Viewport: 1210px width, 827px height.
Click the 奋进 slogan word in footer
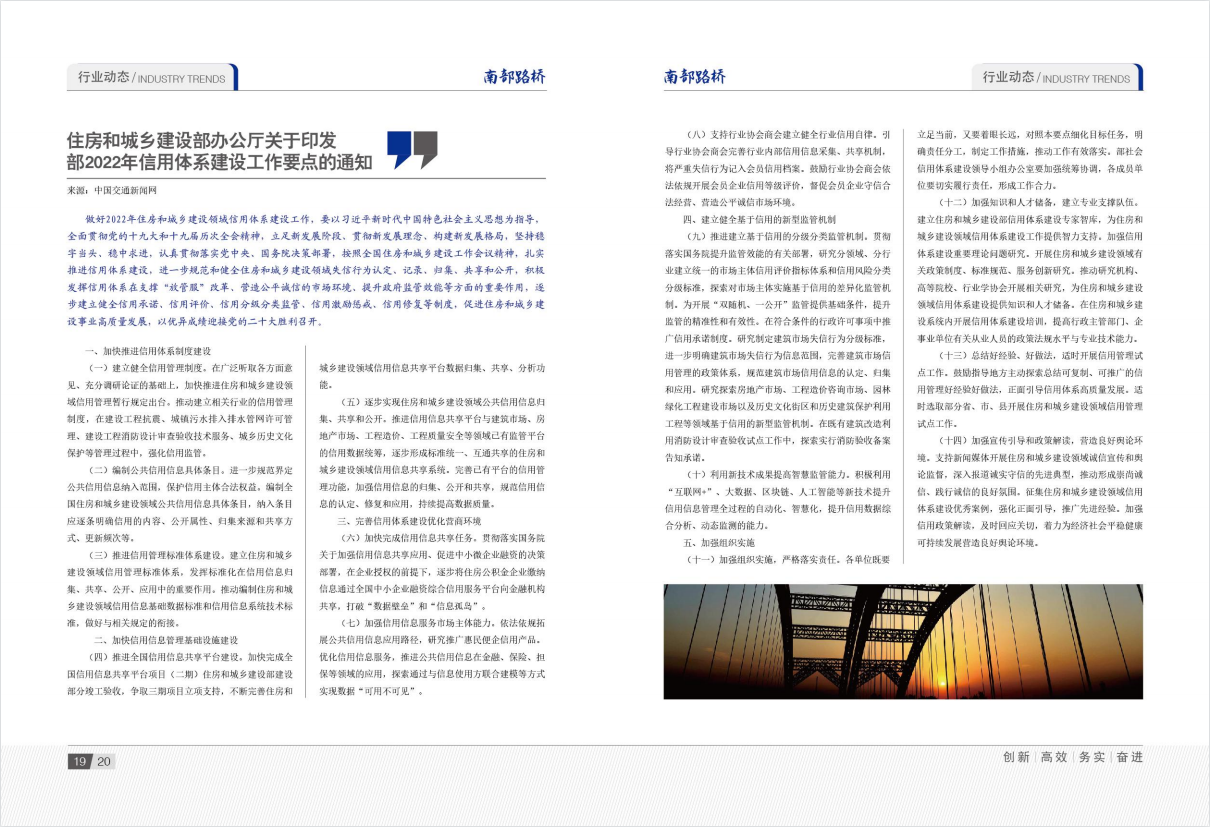pos(1129,758)
